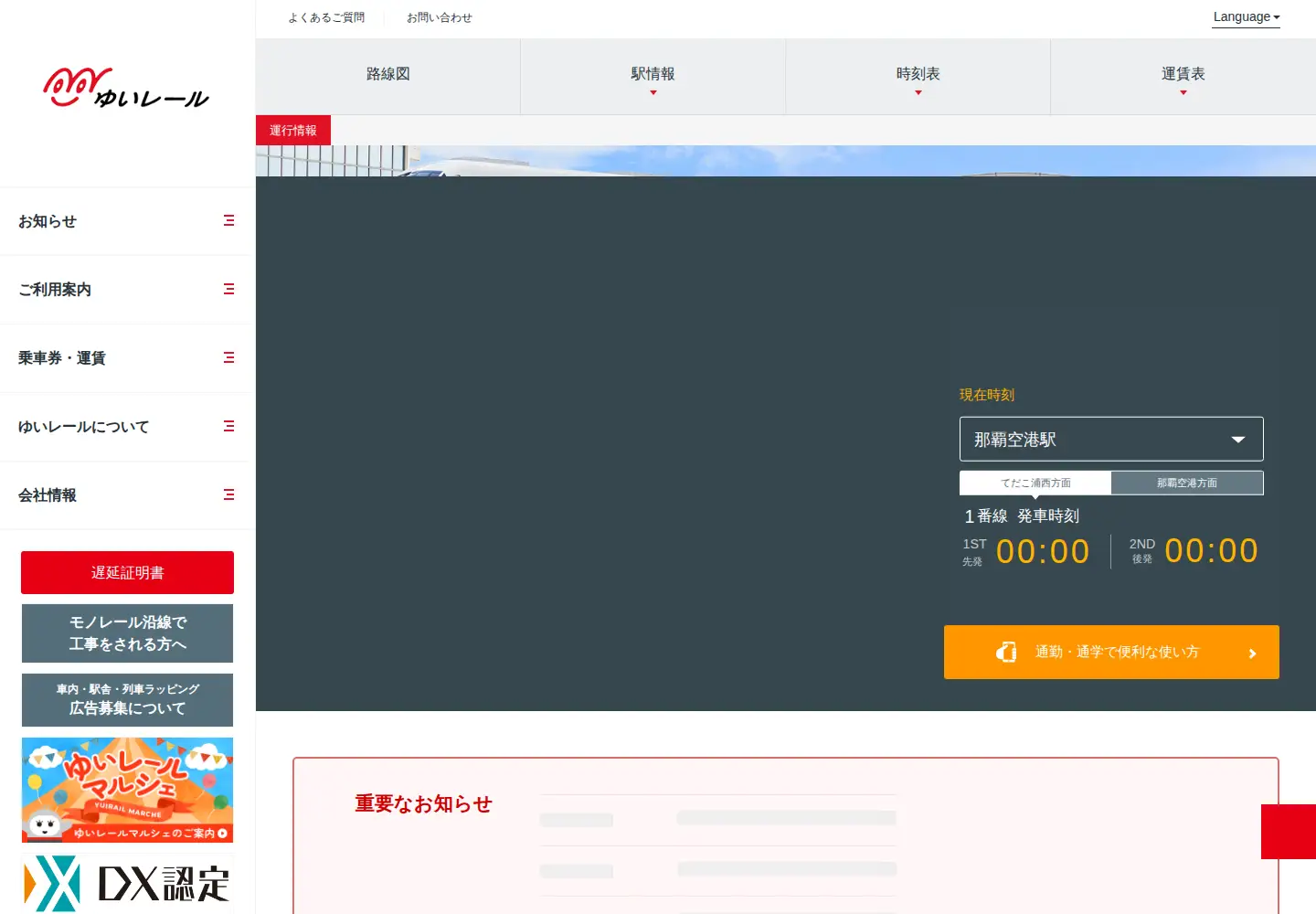Open the ゆいレールマルシェ banner image
1316x914 pixels.
tap(127, 791)
